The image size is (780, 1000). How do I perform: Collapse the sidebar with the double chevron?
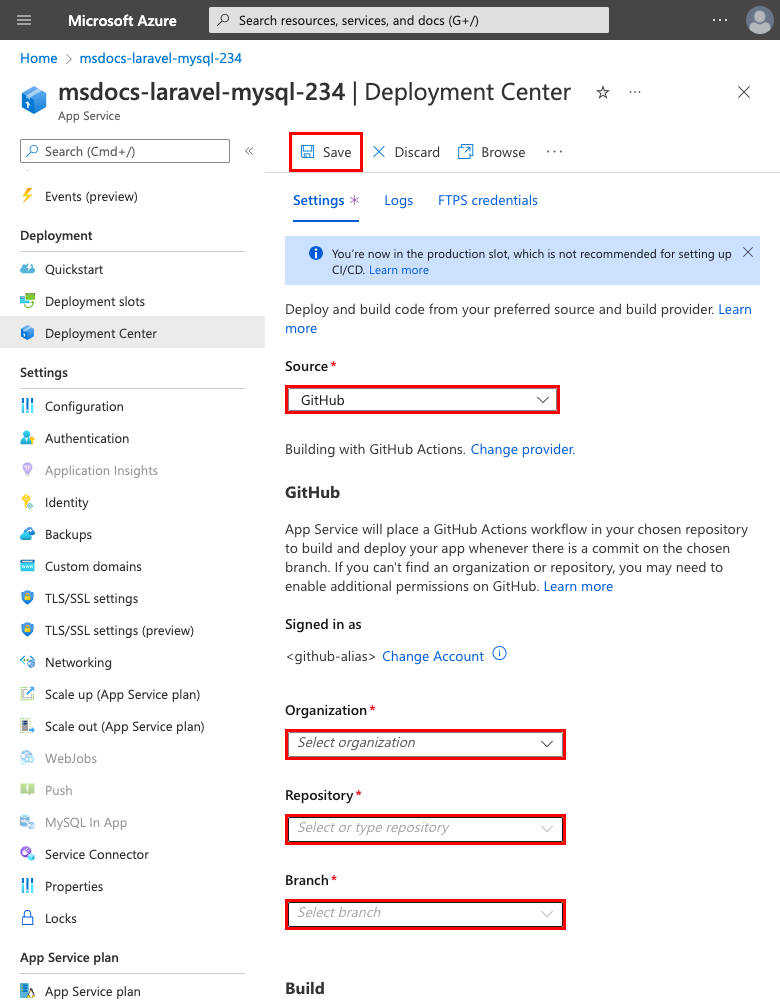point(249,151)
